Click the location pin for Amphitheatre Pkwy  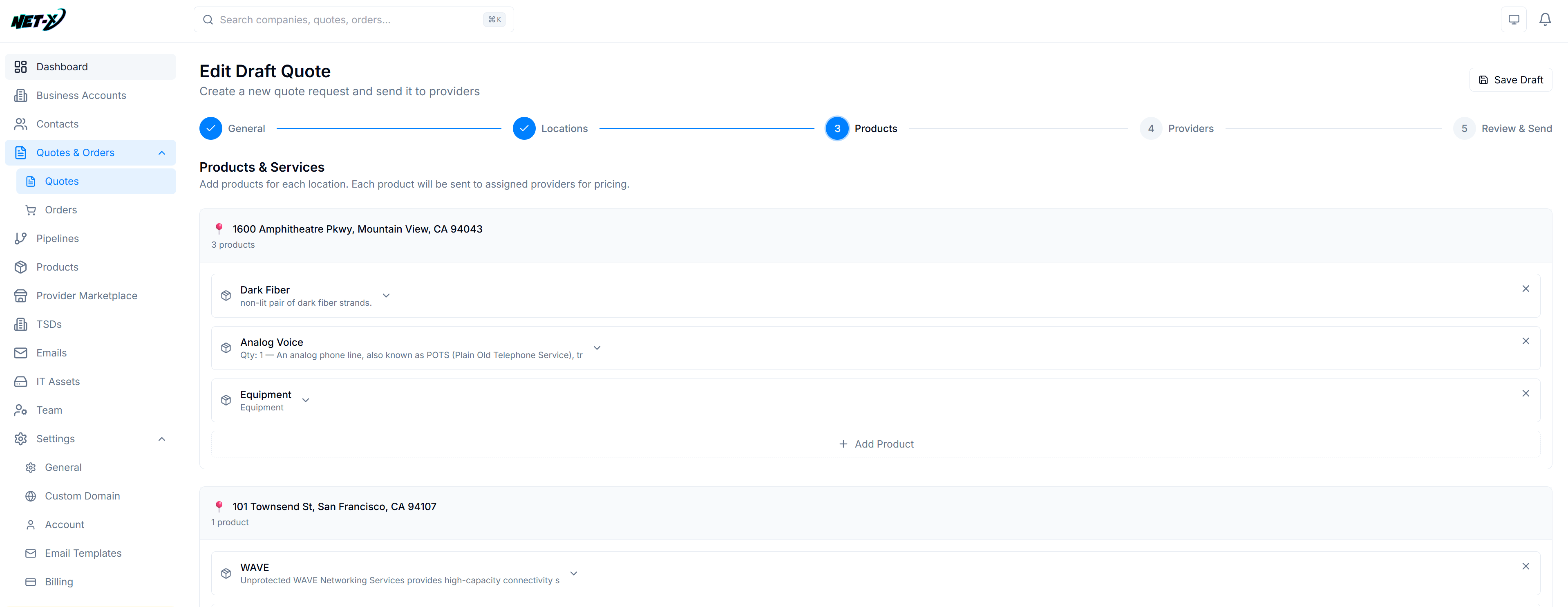(219, 228)
